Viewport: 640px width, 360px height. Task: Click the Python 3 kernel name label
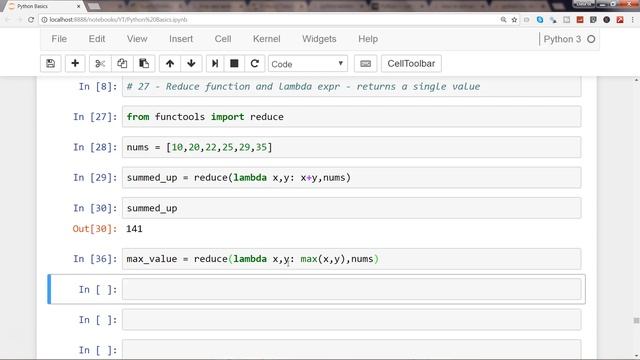point(562,39)
